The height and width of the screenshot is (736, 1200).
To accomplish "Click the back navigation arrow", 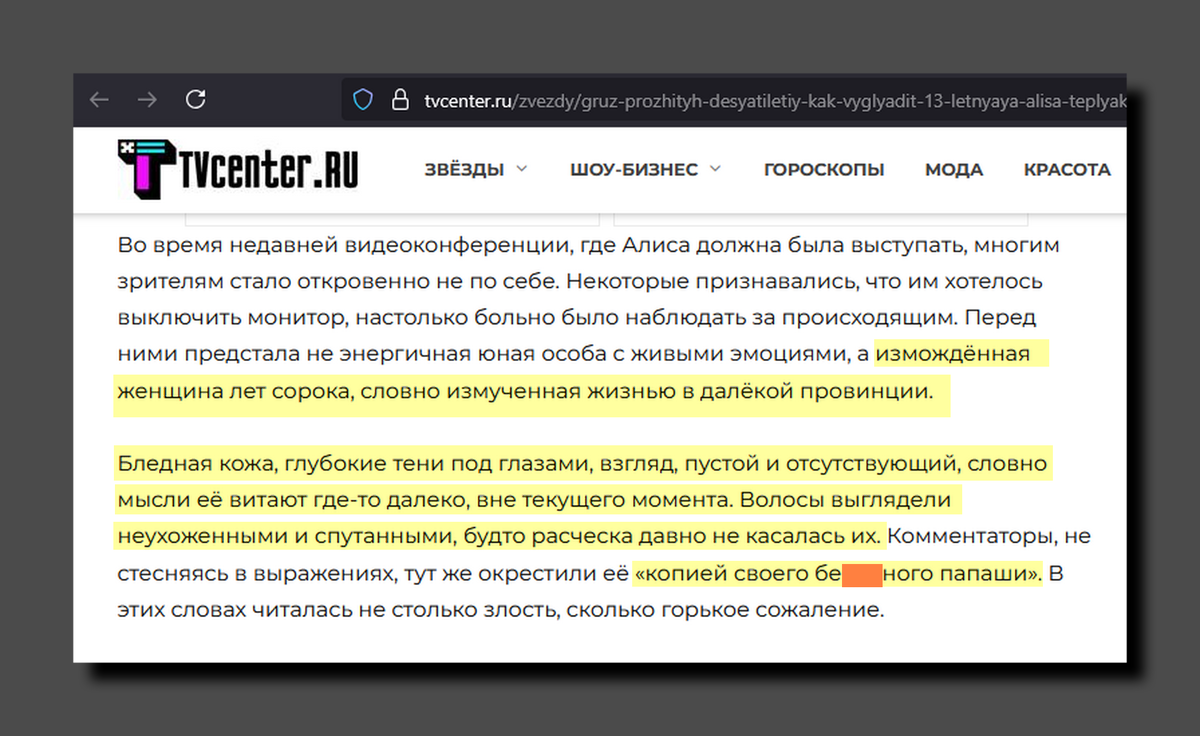I will coord(98,99).
